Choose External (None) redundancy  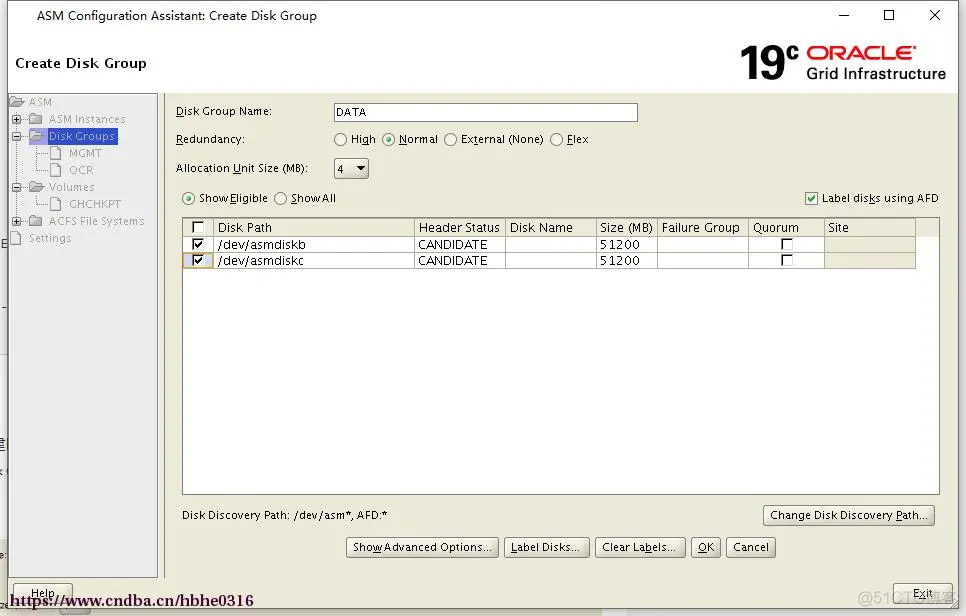click(450, 140)
